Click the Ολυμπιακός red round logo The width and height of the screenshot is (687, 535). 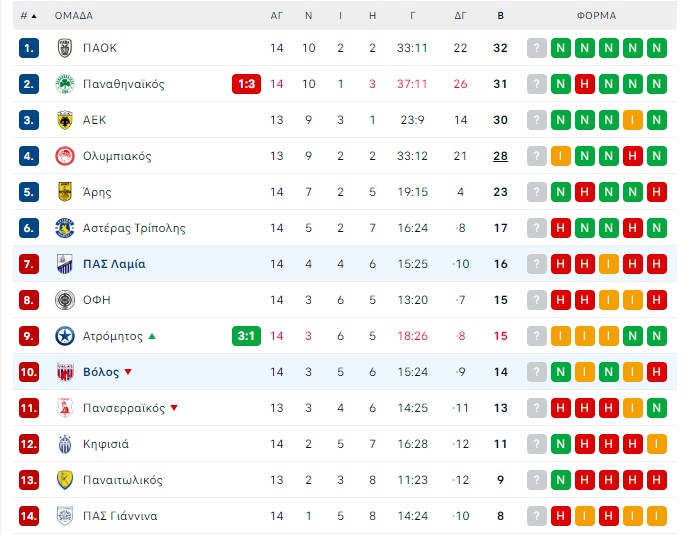coord(65,156)
